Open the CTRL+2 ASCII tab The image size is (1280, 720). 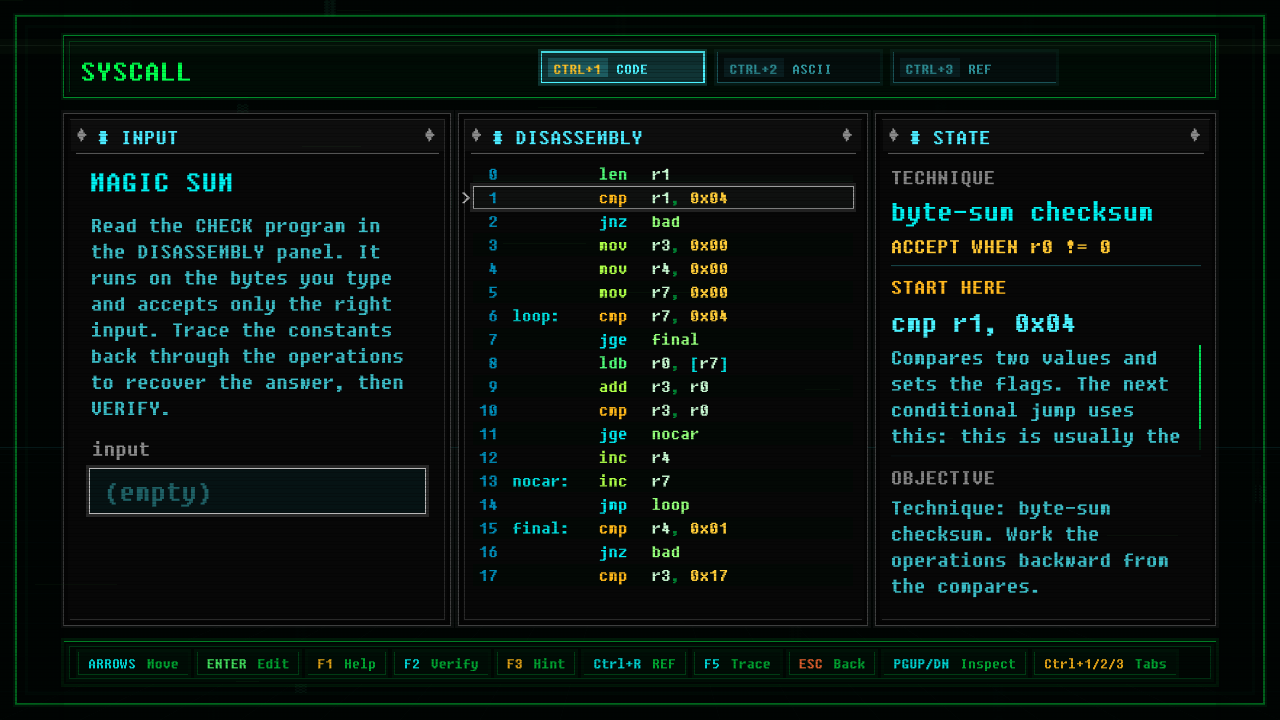(799, 68)
